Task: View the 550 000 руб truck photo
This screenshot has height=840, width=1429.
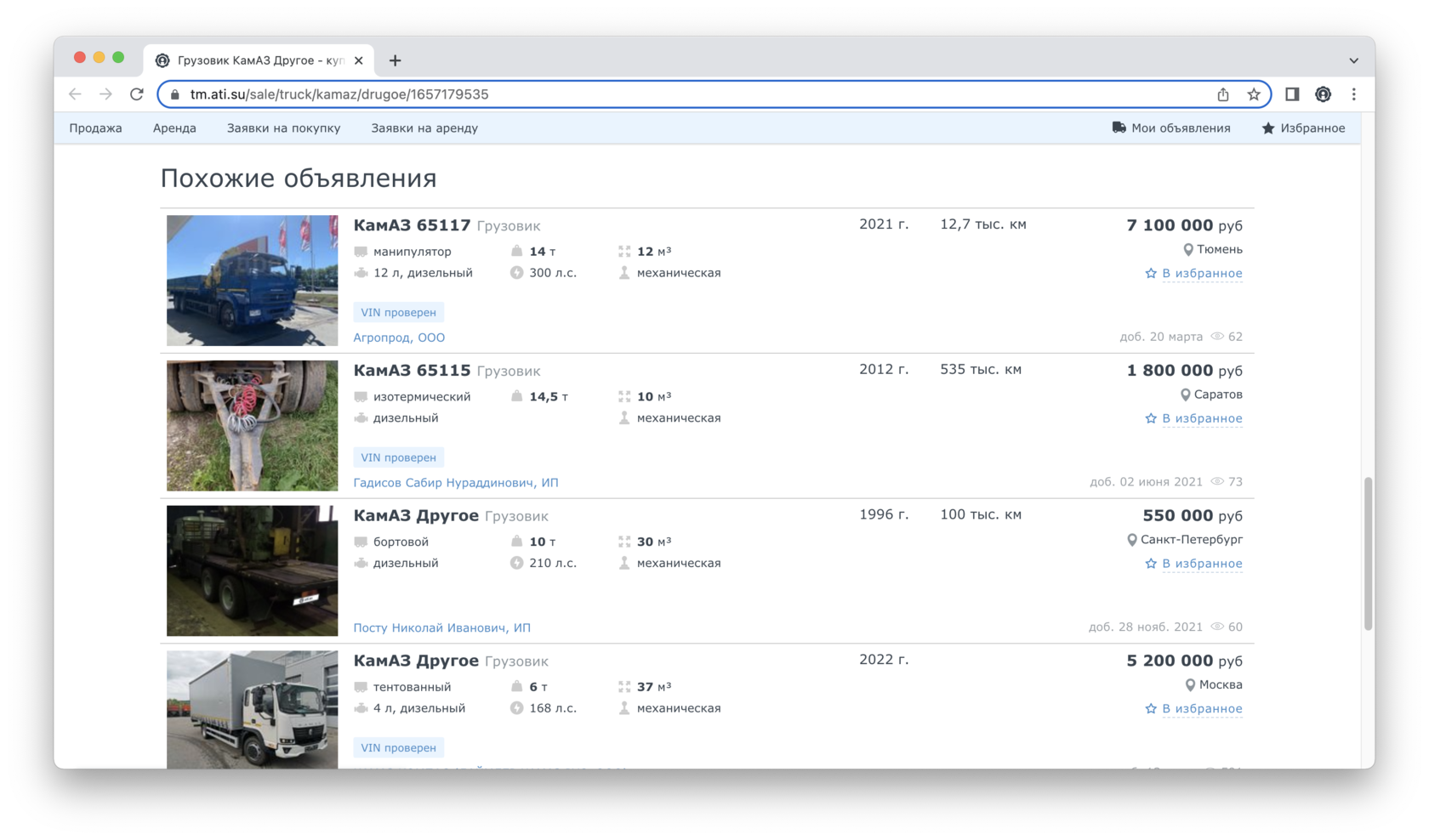Action: pos(252,570)
